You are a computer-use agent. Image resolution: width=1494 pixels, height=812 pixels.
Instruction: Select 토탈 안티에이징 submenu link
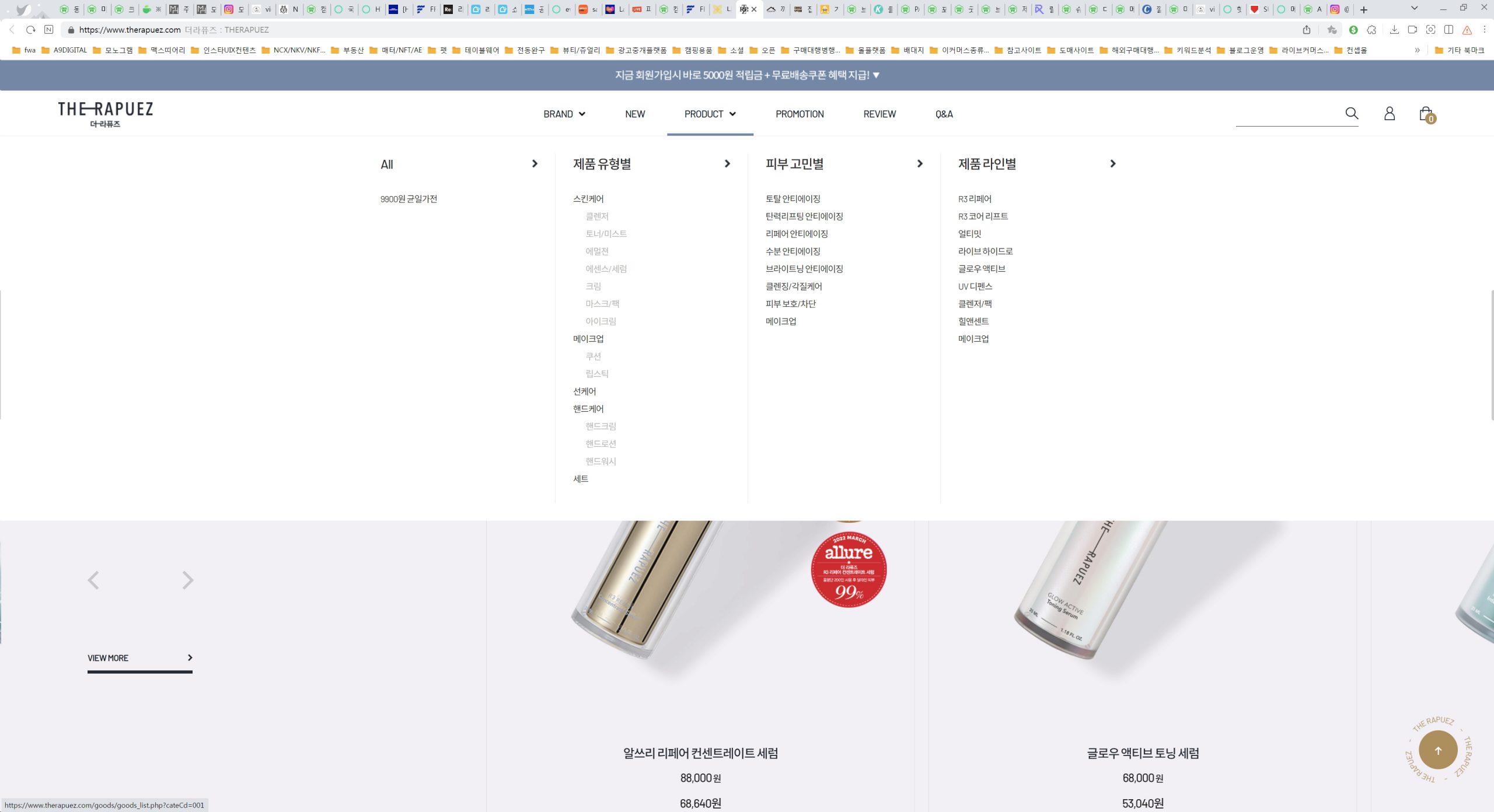click(x=793, y=199)
